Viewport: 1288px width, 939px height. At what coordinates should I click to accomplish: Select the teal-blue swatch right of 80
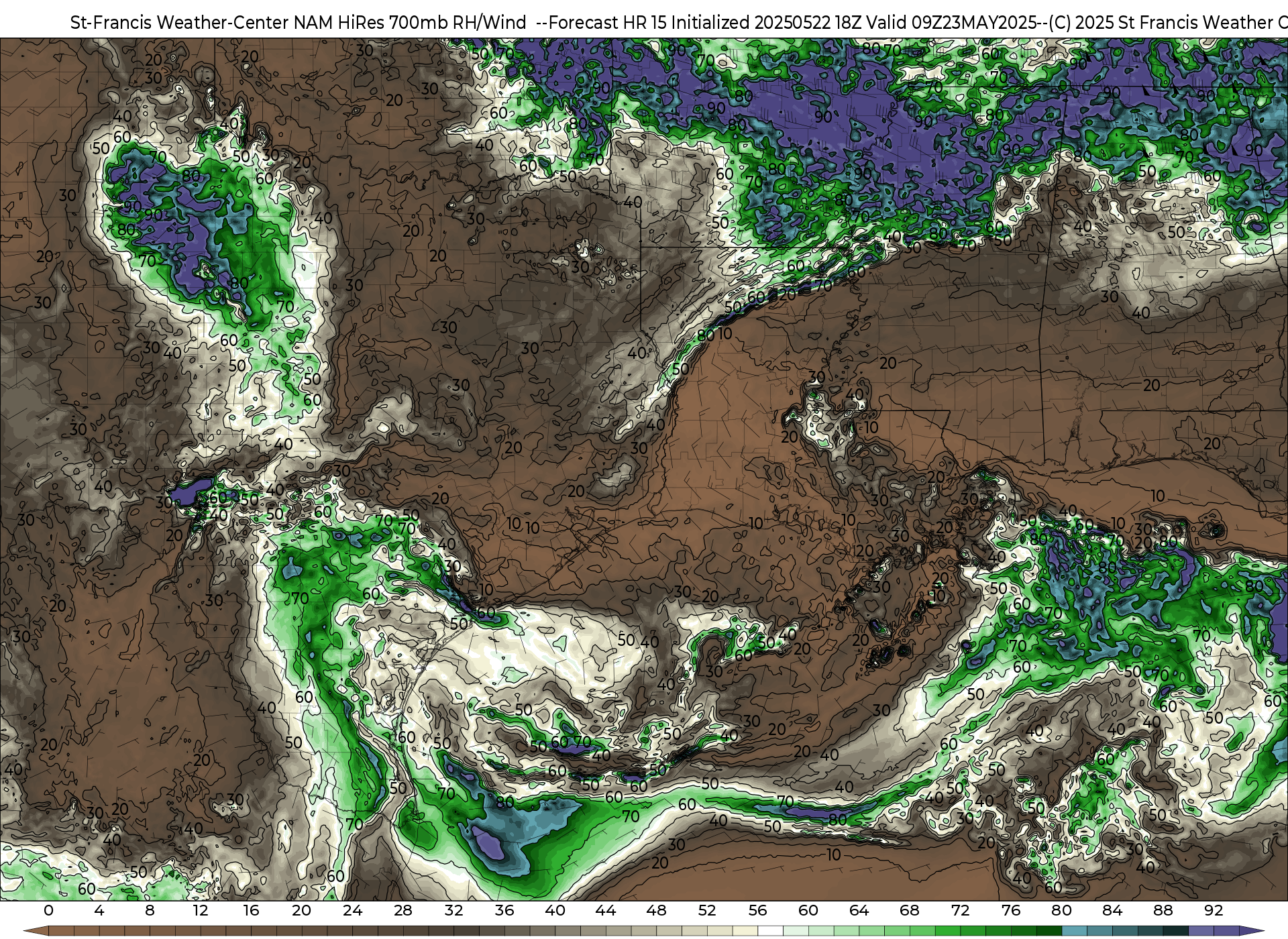point(1075,931)
